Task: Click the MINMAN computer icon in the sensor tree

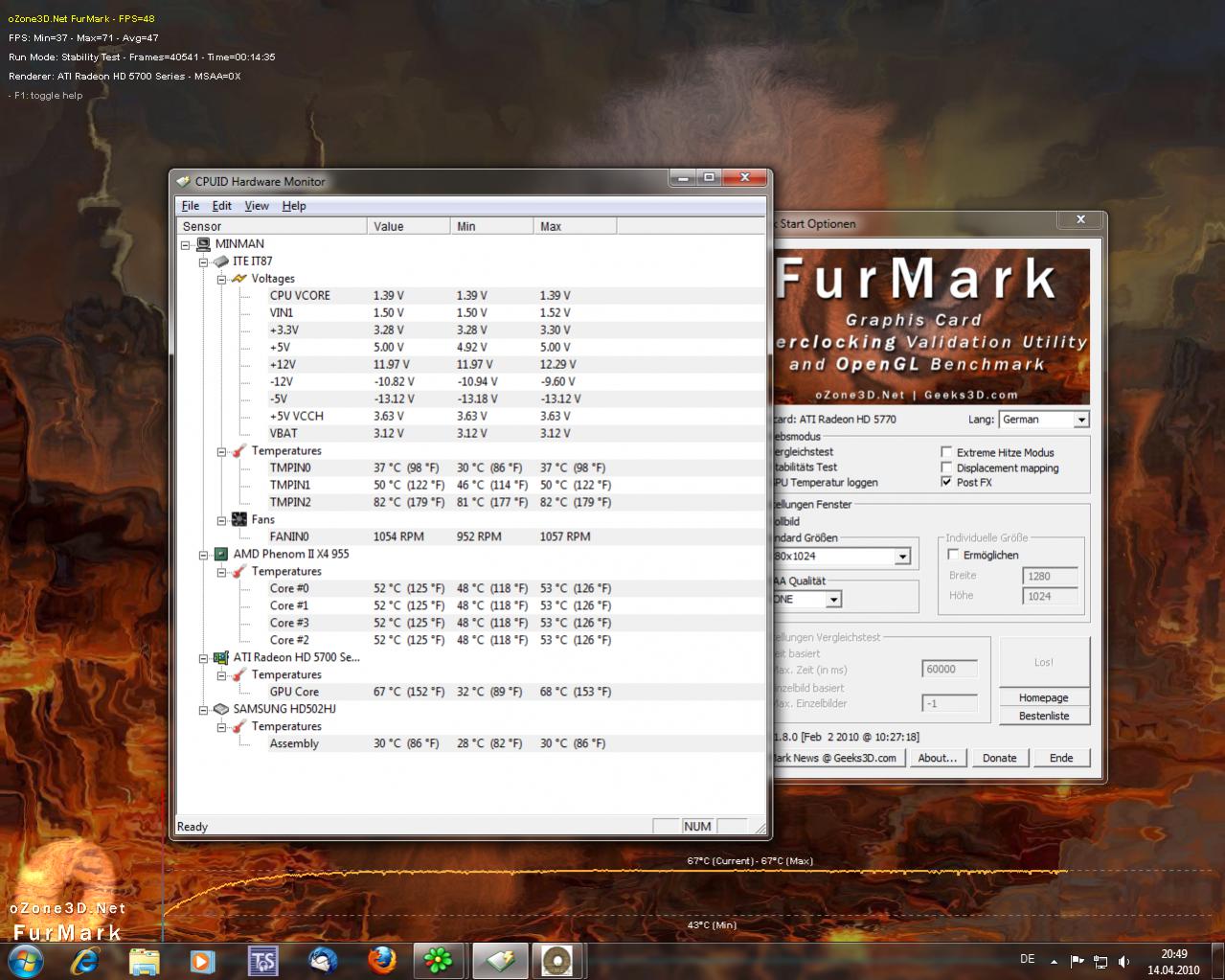Action: [203, 243]
